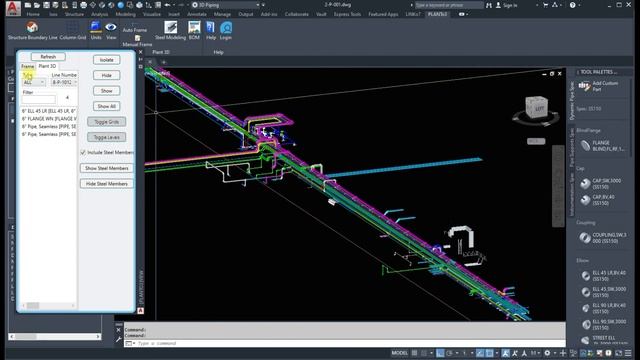Select Add Custom Part in tool palette
This screenshot has width=640, height=360.
click(599, 86)
